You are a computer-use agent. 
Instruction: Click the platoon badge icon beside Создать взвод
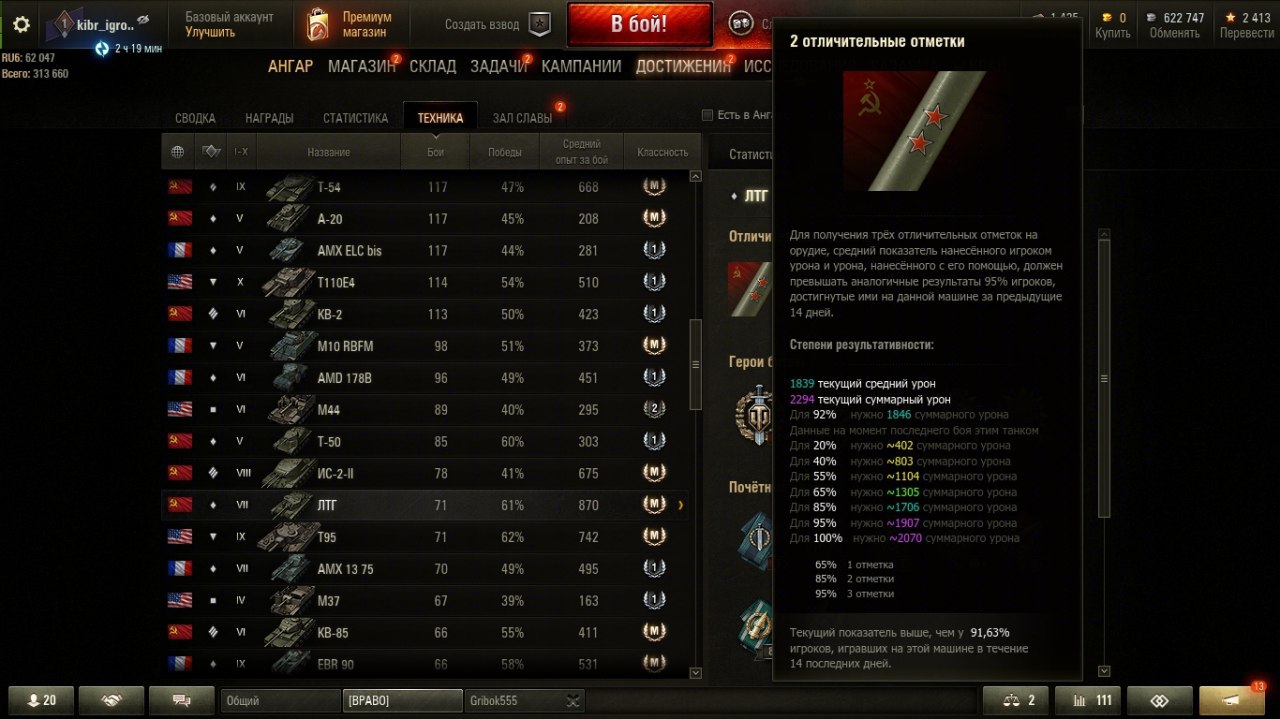(x=539, y=24)
